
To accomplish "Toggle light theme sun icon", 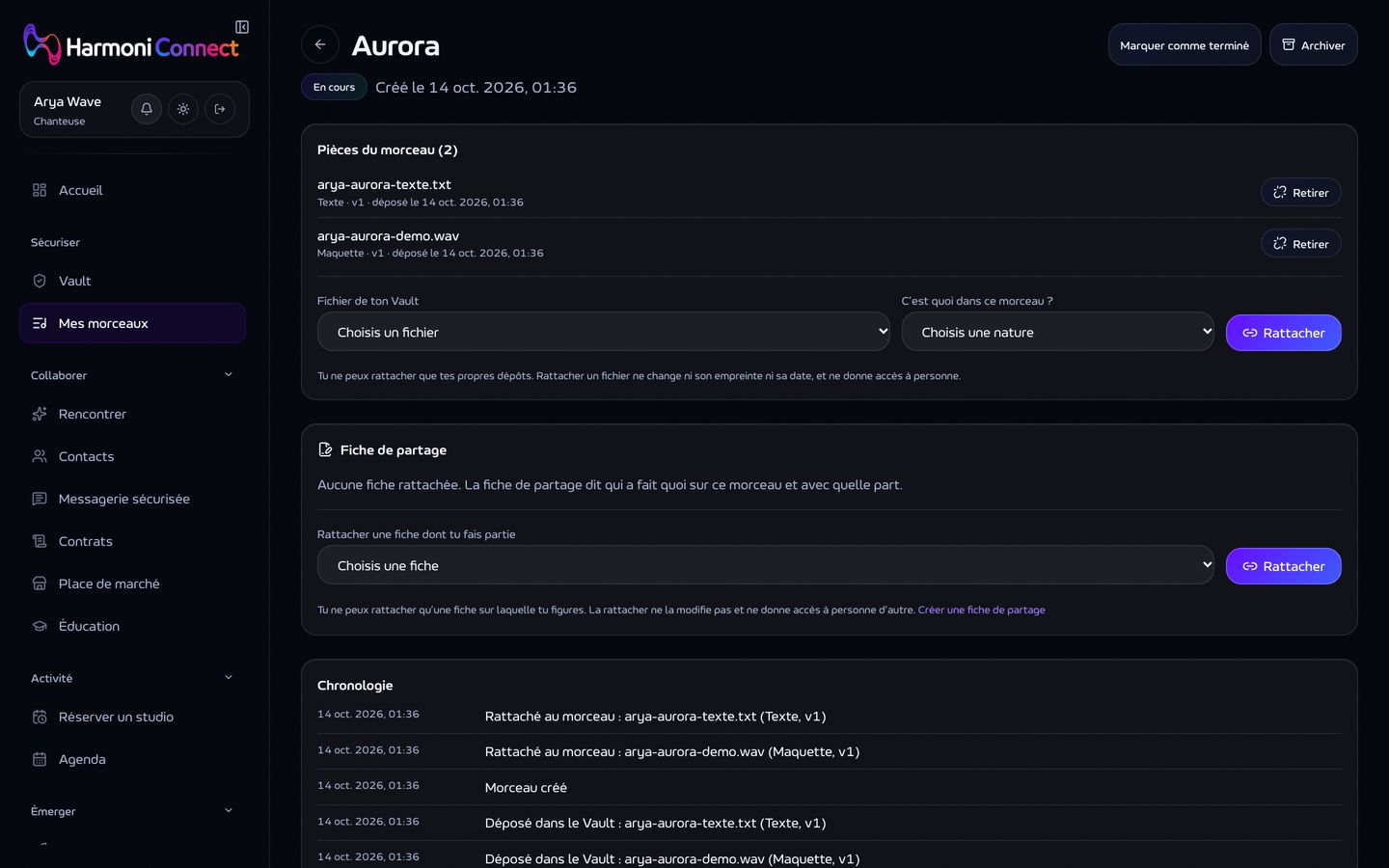I will 183,109.
